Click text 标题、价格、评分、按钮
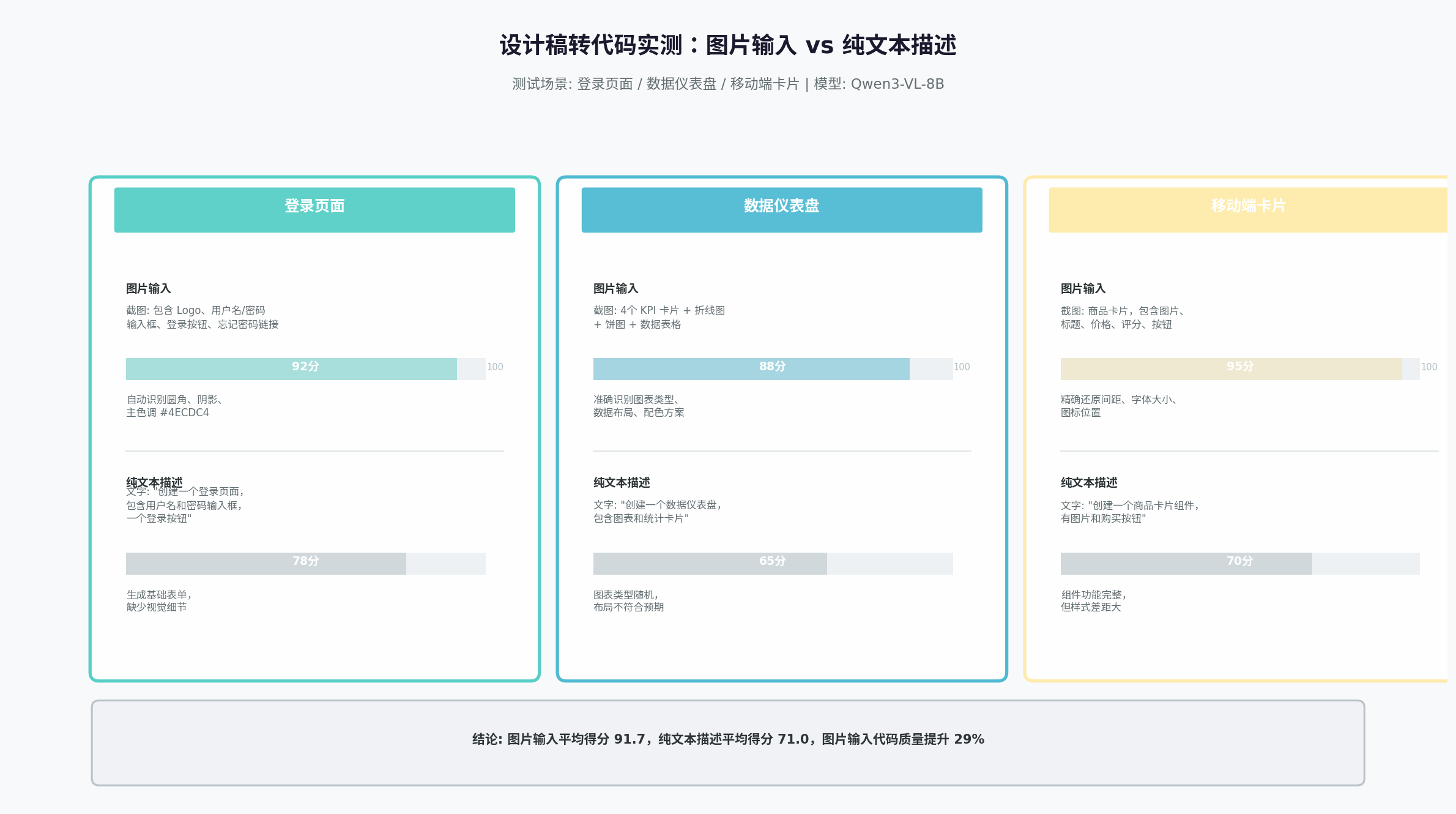The width and height of the screenshot is (1456, 814). 1116,324
